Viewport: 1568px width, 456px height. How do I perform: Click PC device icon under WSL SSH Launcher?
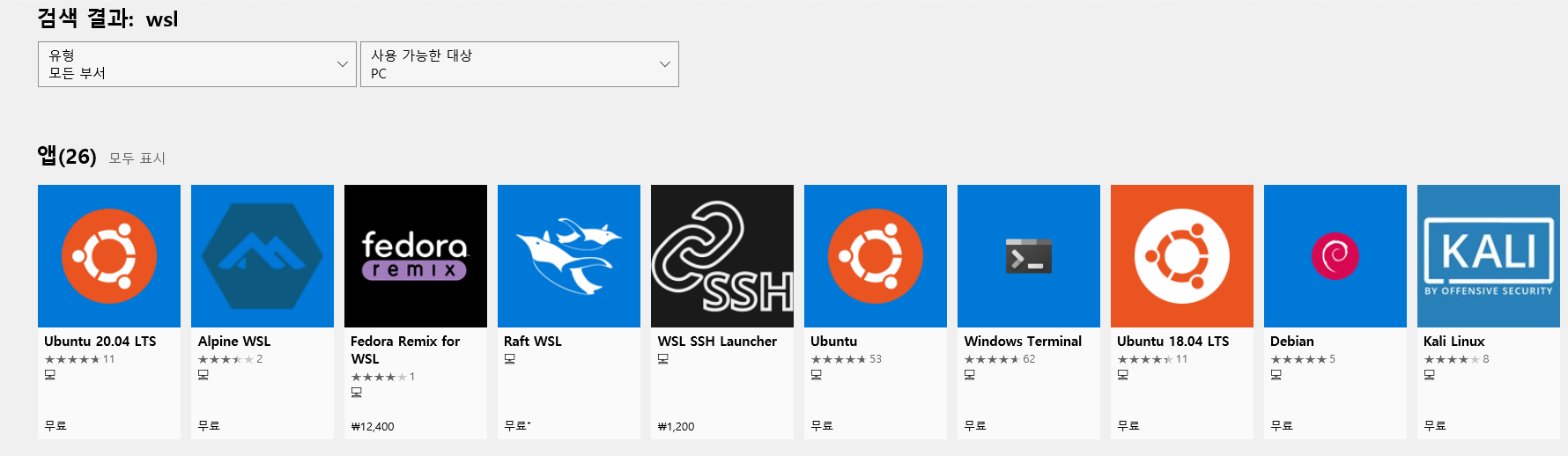click(x=663, y=359)
